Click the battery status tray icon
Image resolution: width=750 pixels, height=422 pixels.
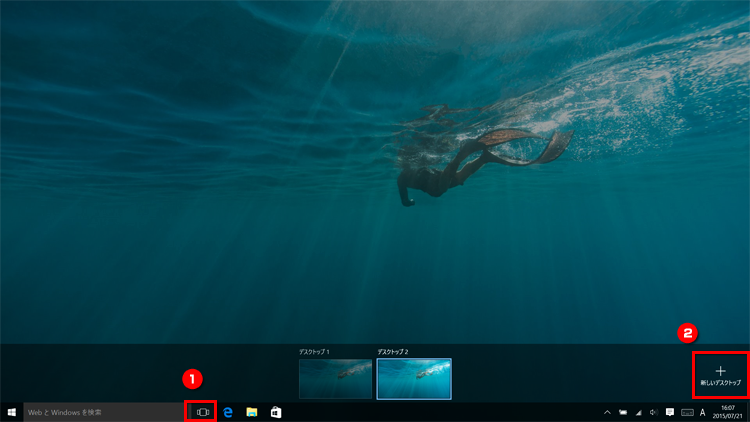622,412
